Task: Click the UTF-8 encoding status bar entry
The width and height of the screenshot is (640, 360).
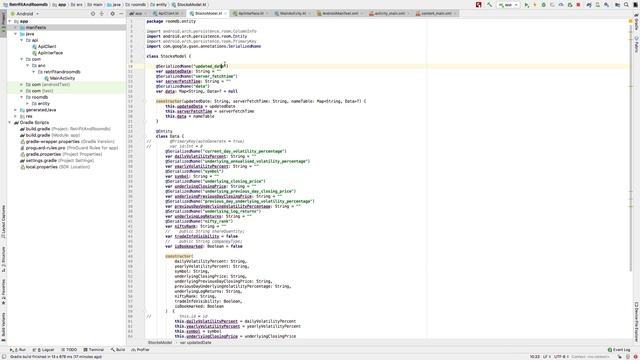Action: click(x=560, y=356)
